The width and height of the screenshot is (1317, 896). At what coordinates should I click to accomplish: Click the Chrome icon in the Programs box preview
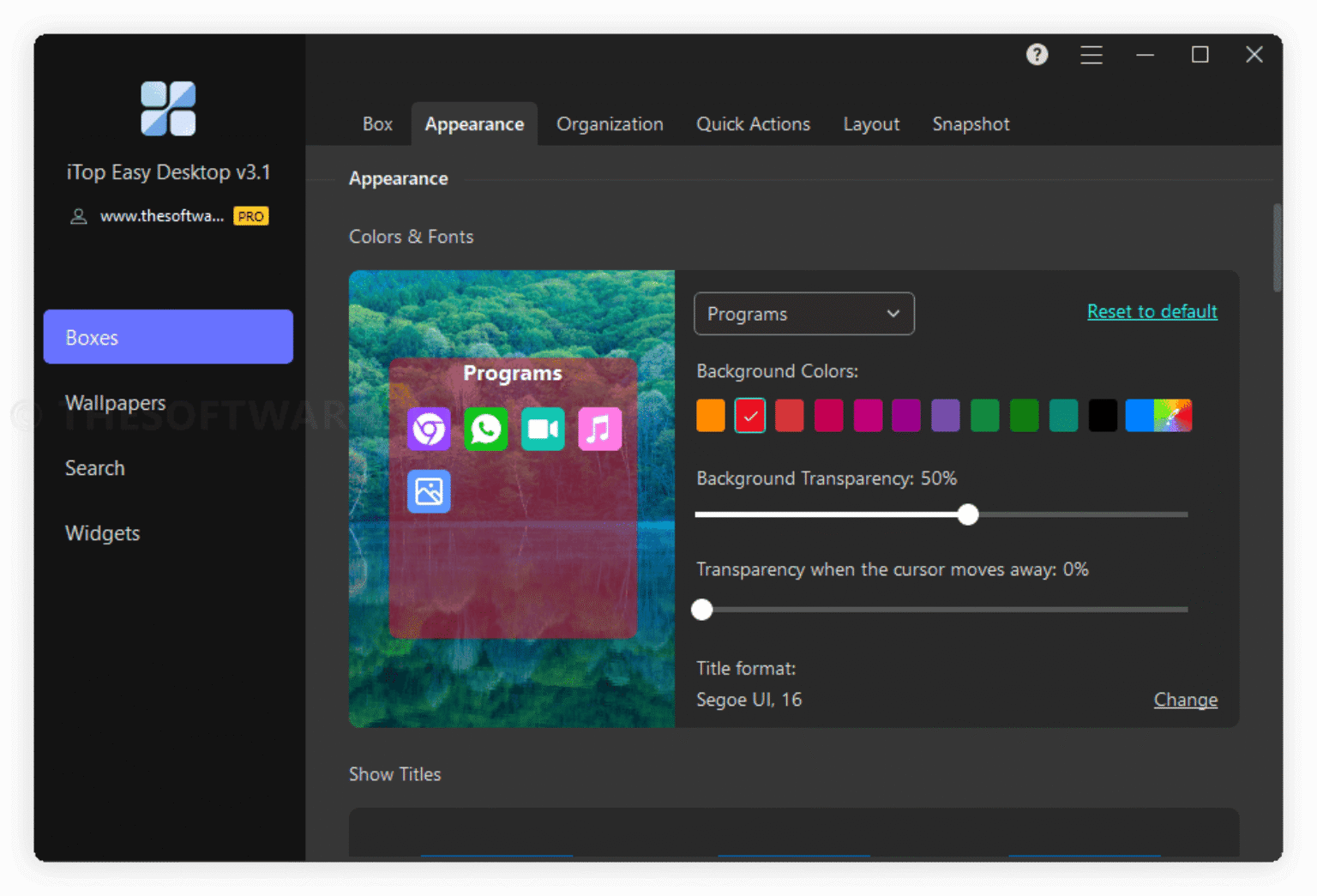click(x=429, y=430)
